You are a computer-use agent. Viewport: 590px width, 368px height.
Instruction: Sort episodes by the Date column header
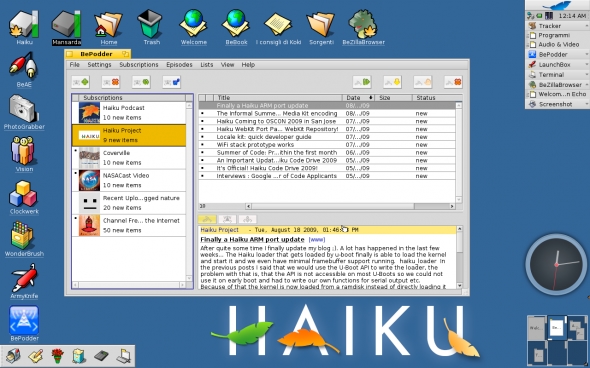[x=358, y=98]
